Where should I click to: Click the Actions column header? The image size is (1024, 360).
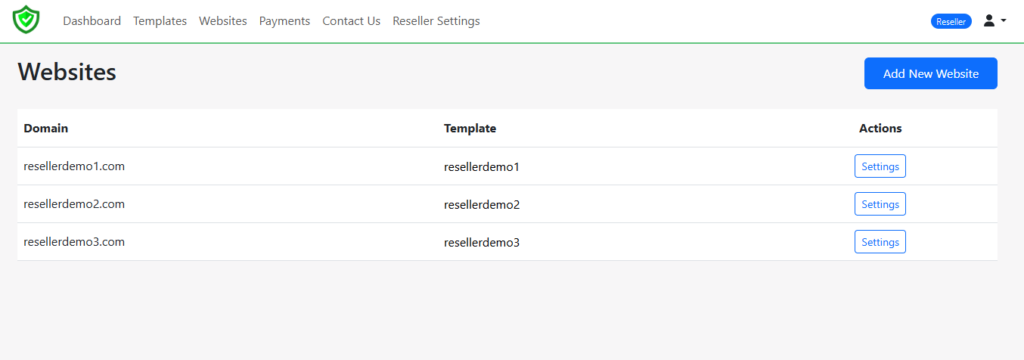point(880,128)
